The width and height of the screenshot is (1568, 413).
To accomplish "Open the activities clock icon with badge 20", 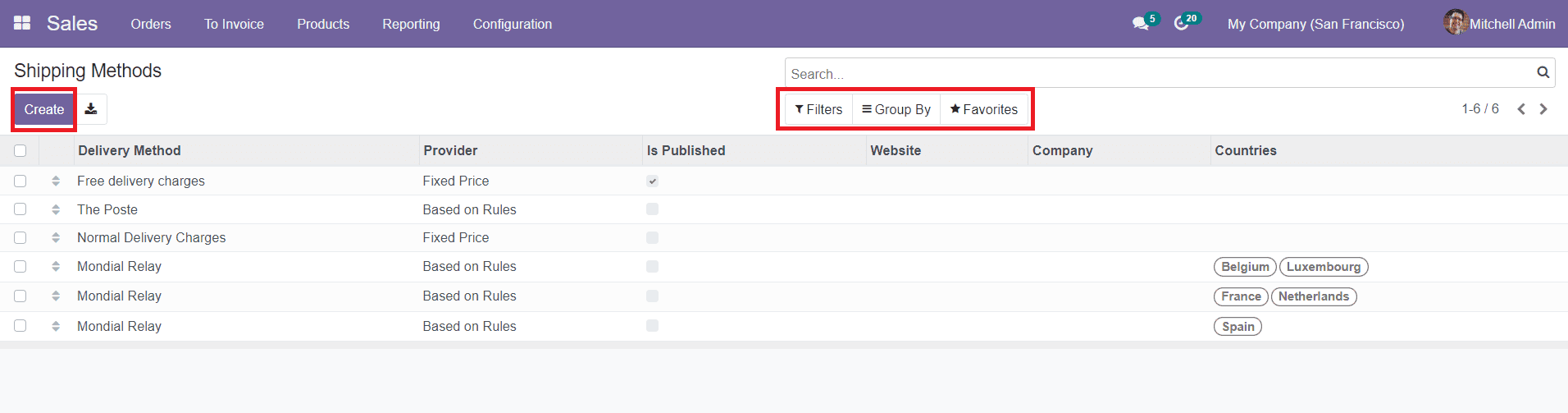I will (x=1181, y=24).
